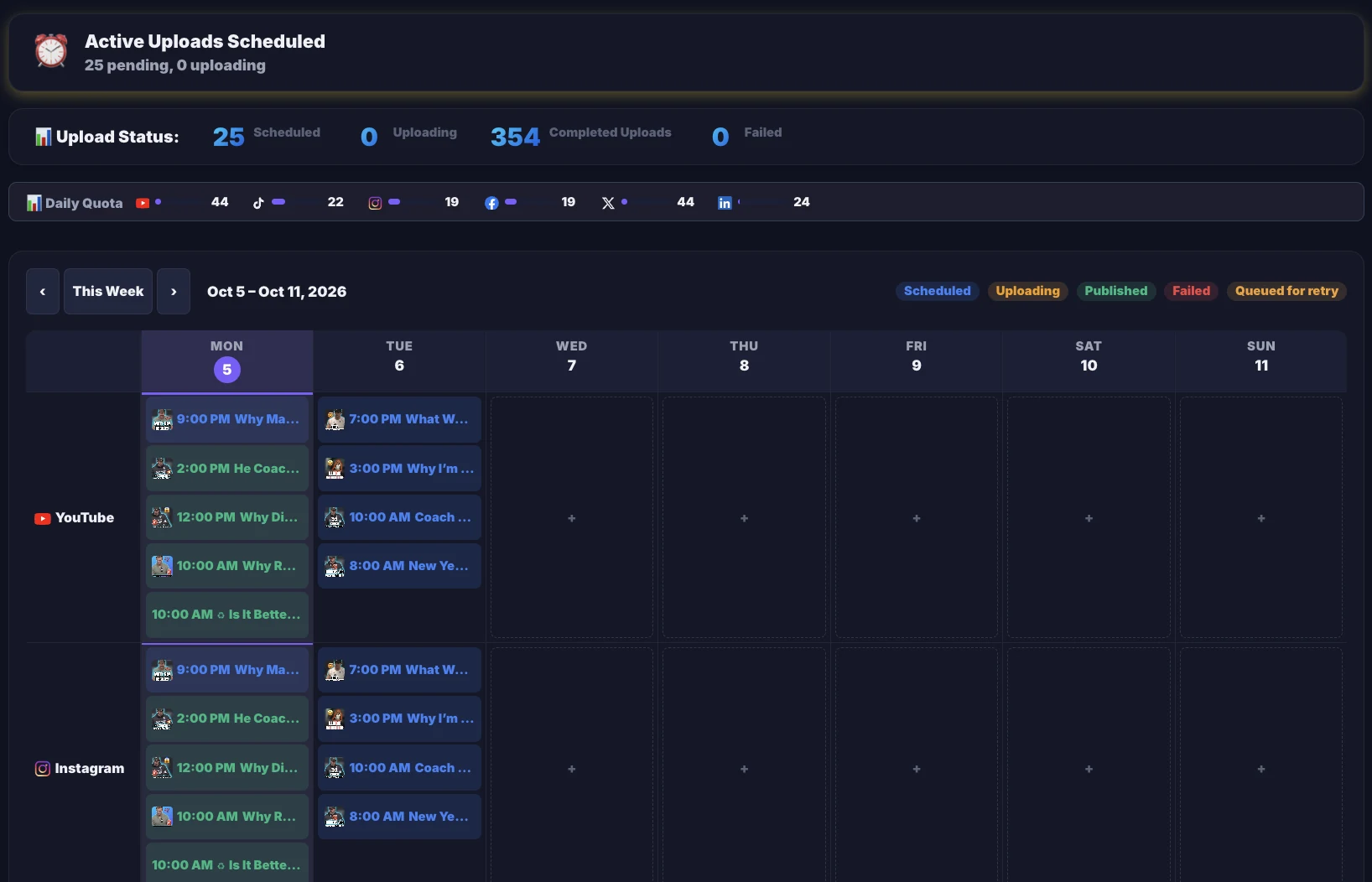Click the Daily Quota bar chart icon
This screenshot has width=1372, height=882.
point(34,203)
